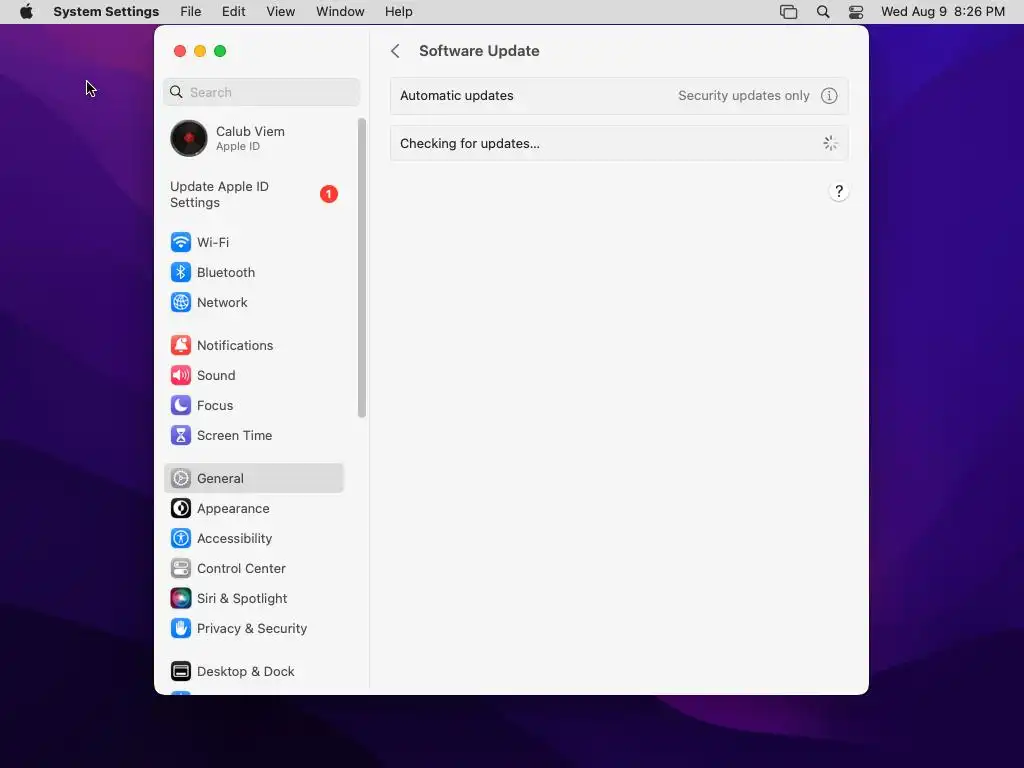The height and width of the screenshot is (768, 1024).
Task: Open Appearance icon in sidebar
Action: tap(181, 509)
